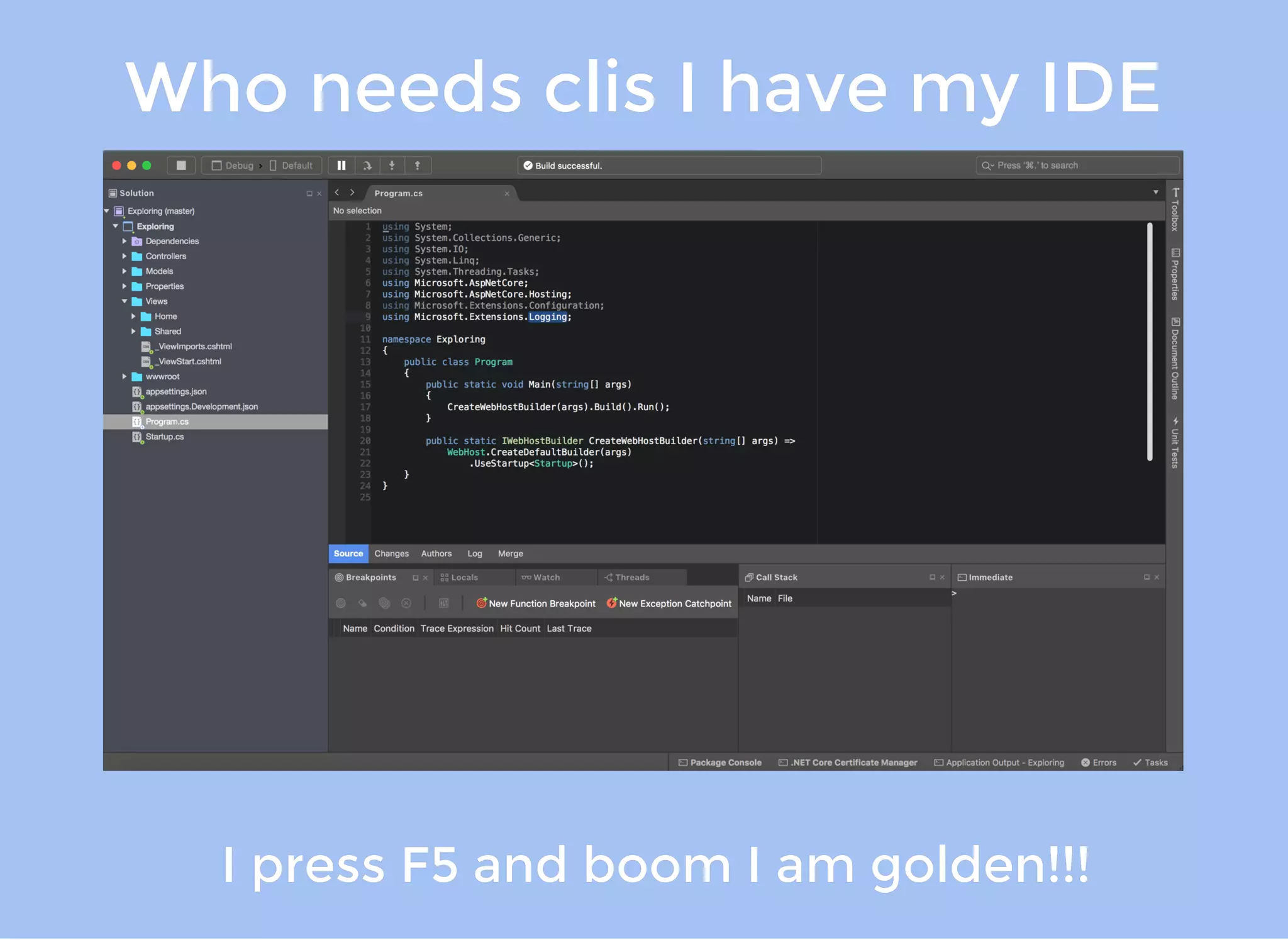Viewport: 1288px width, 940px height.
Task: Click the No selection breadcrumb
Action: (x=357, y=211)
